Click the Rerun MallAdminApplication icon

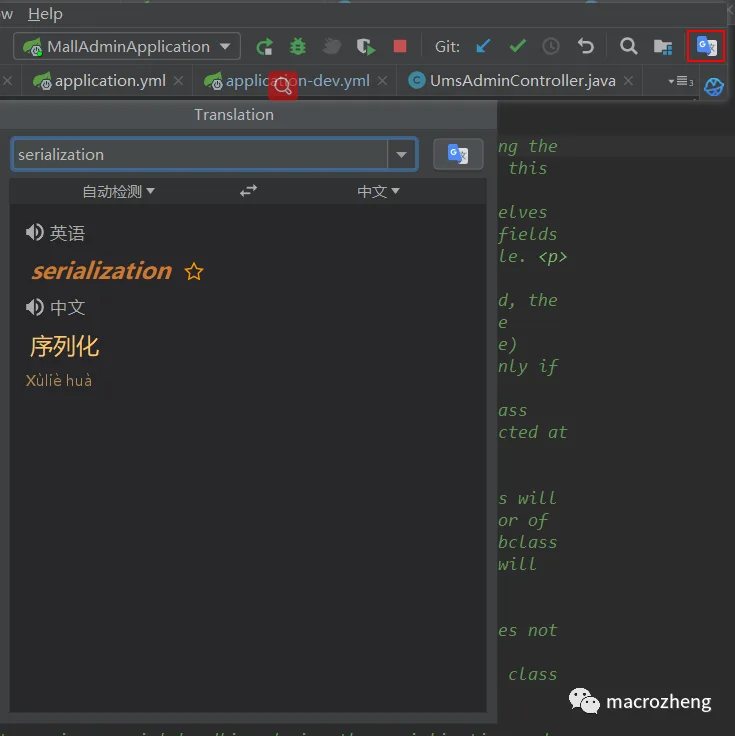pyautogui.click(x=265, y=46)
